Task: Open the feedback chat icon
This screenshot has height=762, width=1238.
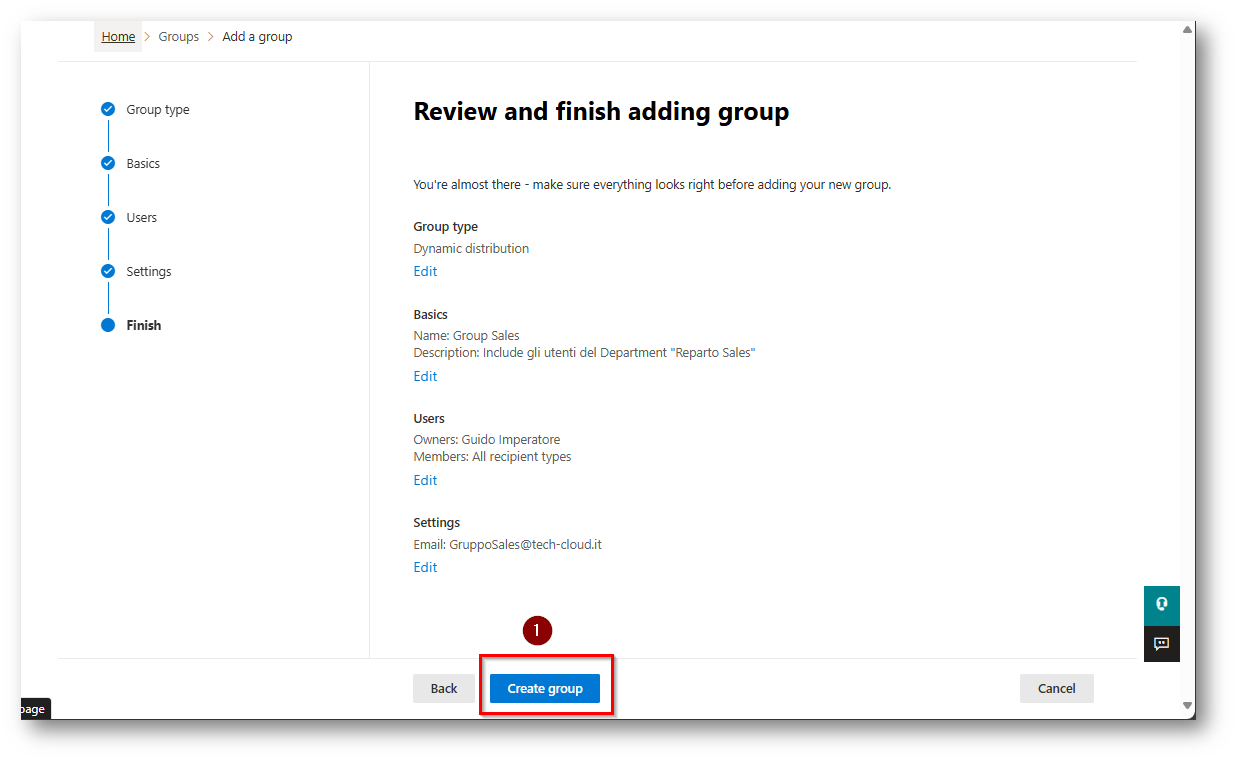Action: click(1161, 644)
